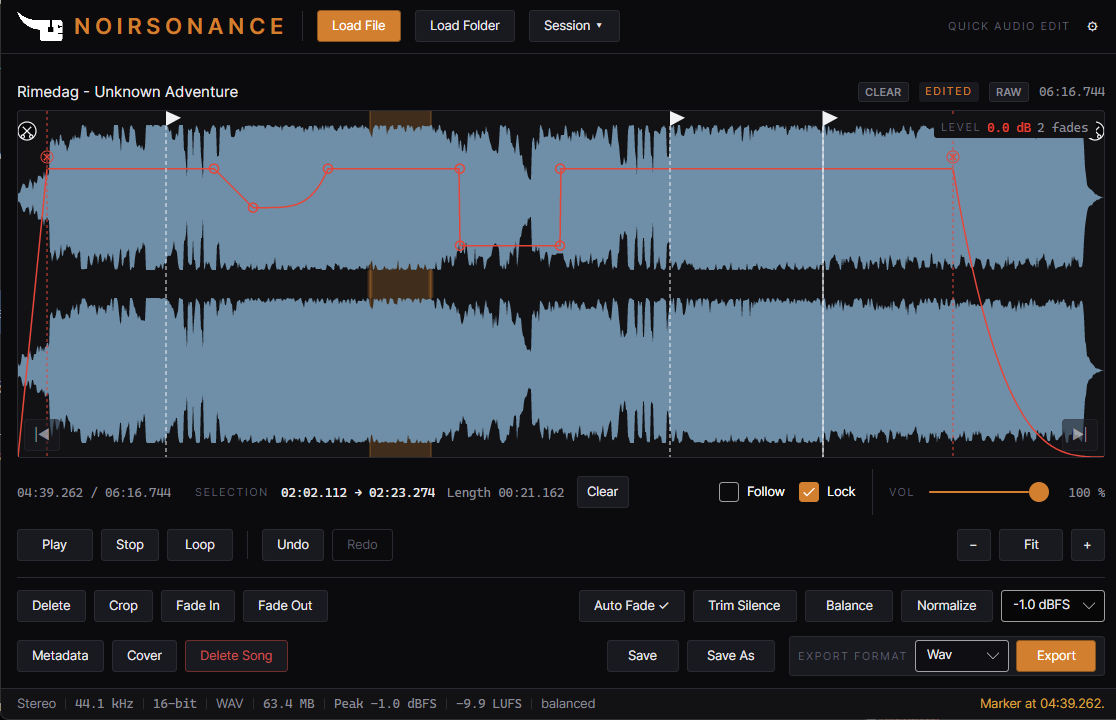The height and width of the screenshot is (720, 1116).
Task: Start playback with Play
Action: (x=55, y=545)
